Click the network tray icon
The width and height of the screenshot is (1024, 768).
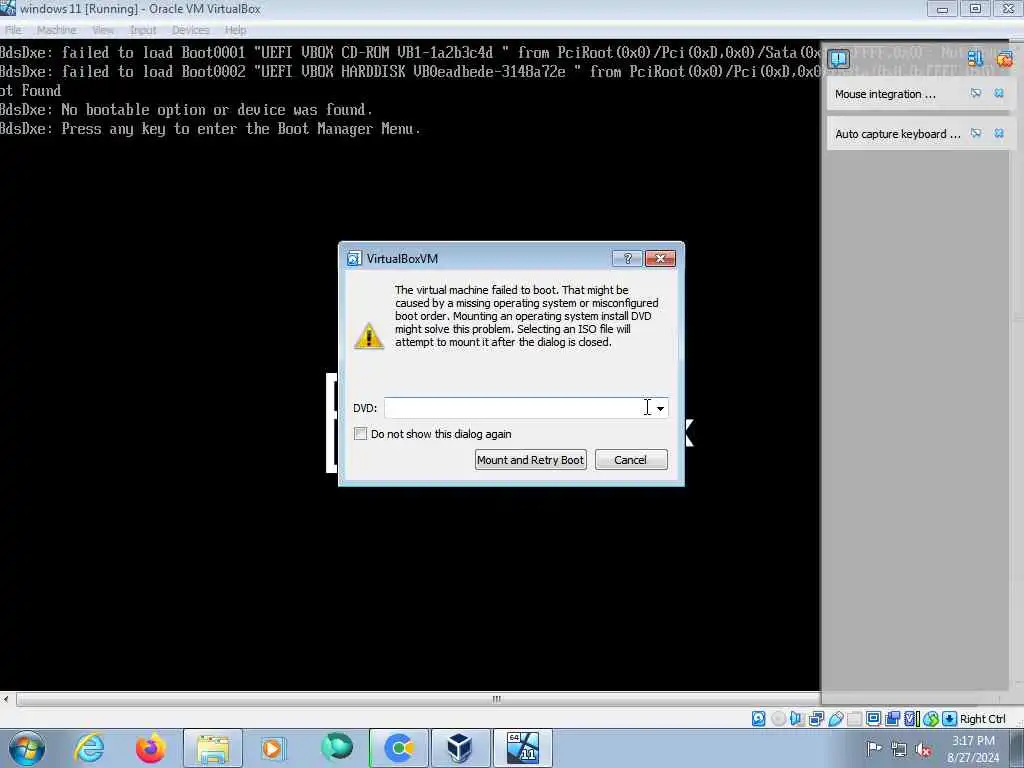click(899, 749)
